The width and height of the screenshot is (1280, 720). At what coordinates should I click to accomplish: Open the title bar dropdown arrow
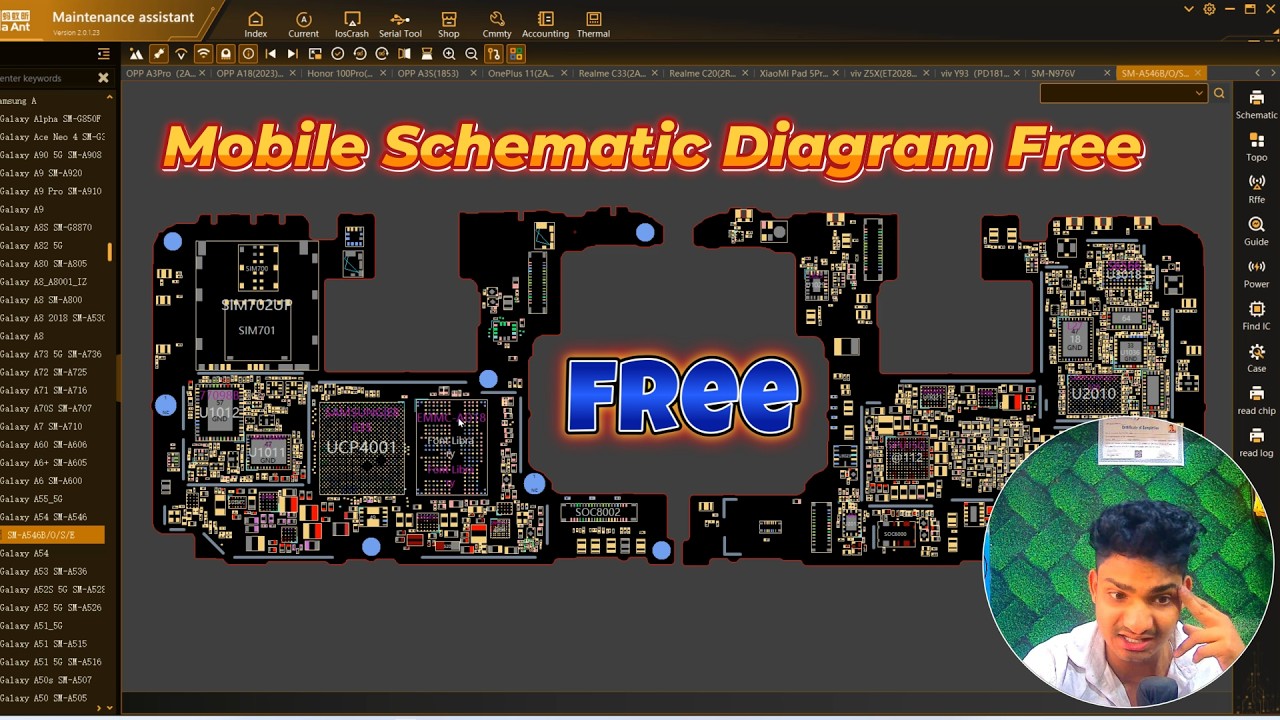click(x=1188, y=9)
